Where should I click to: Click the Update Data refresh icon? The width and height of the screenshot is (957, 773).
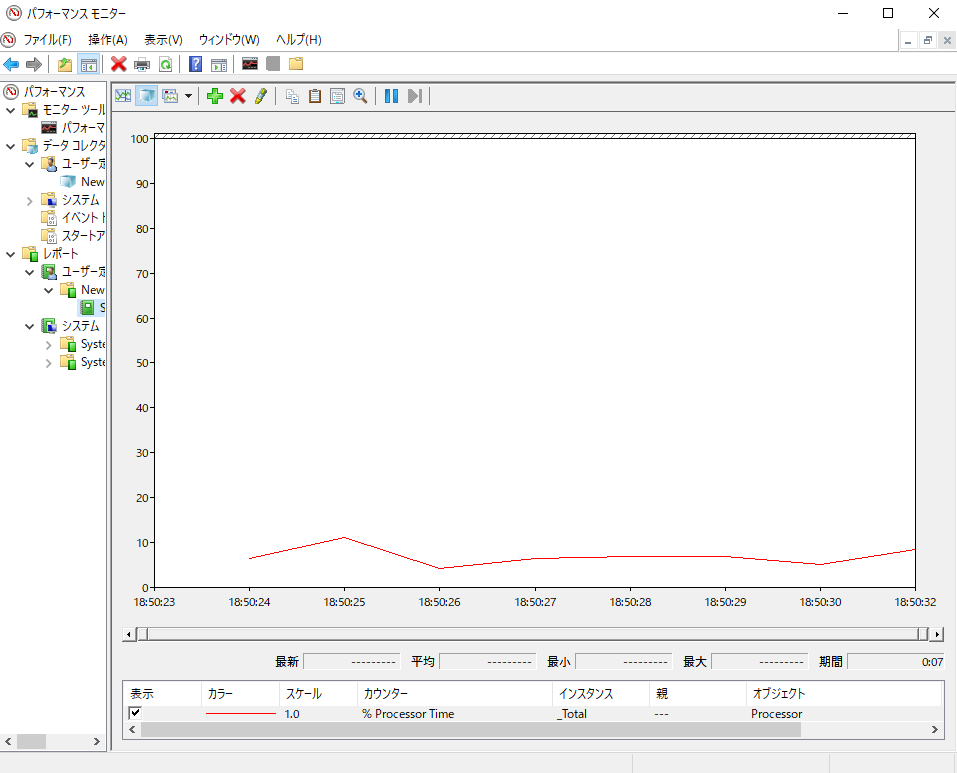[x=165, y=64]
